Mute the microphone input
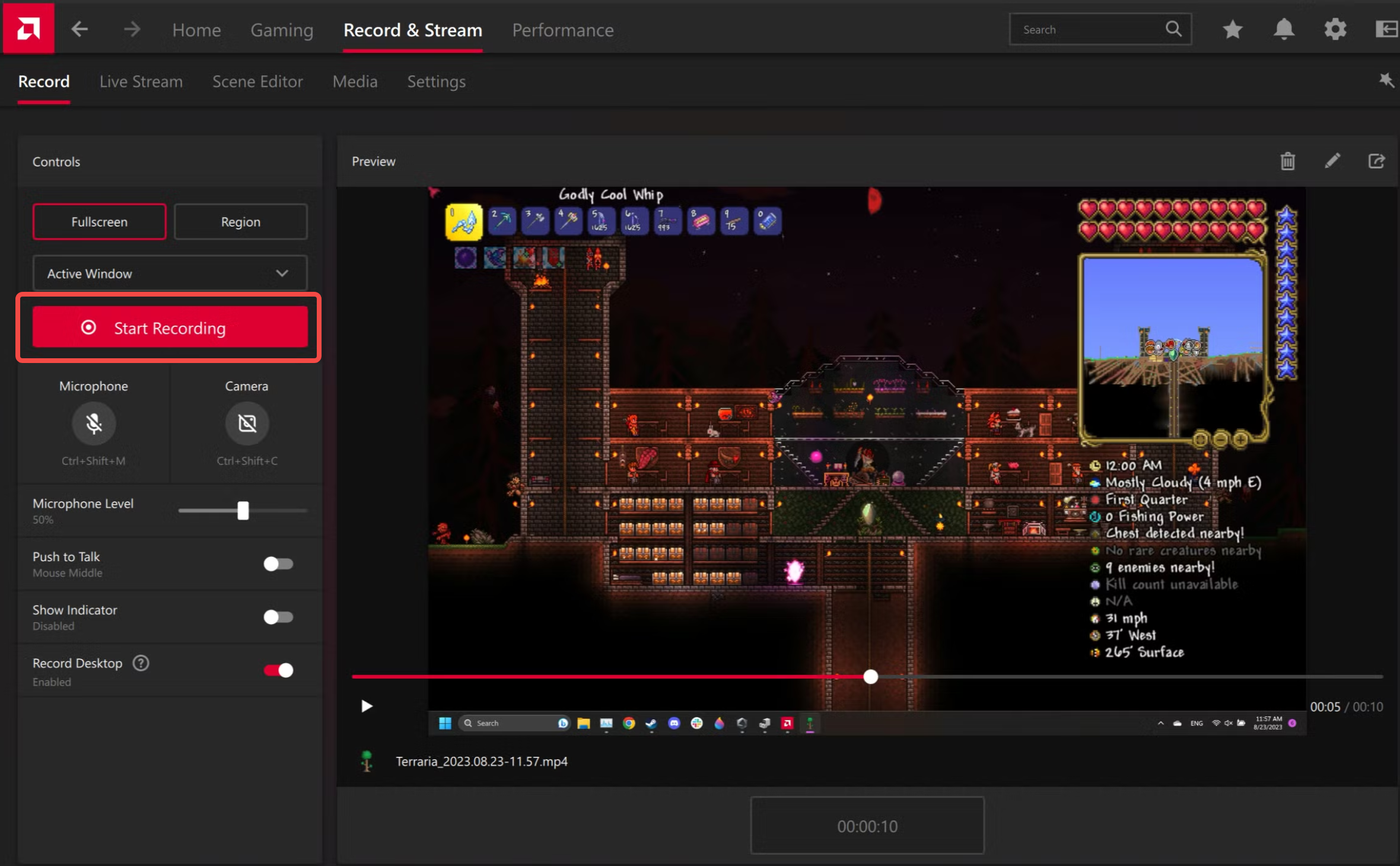 coord(94,423)
